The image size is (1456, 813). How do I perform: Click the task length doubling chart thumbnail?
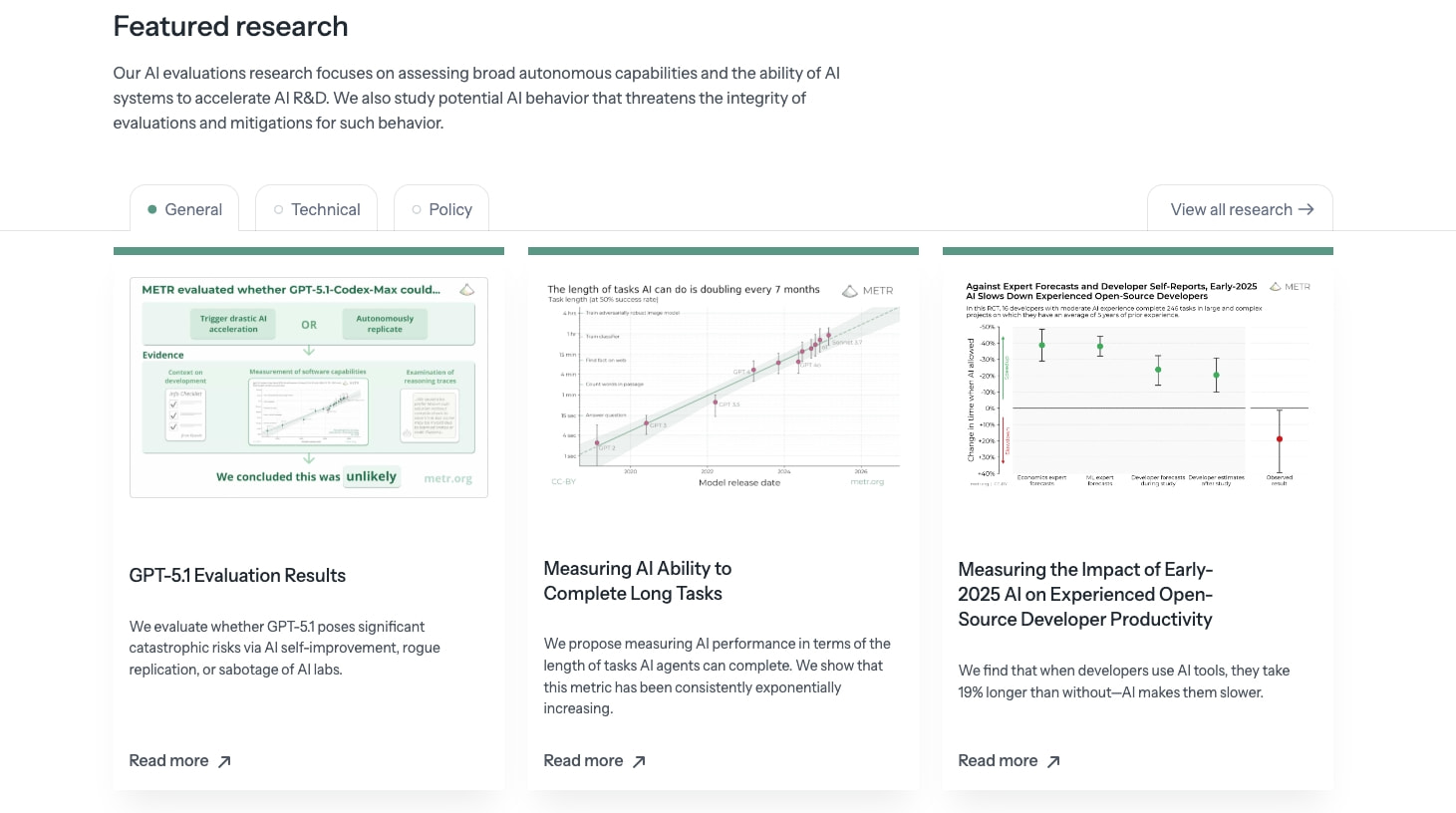click(724, 388)
